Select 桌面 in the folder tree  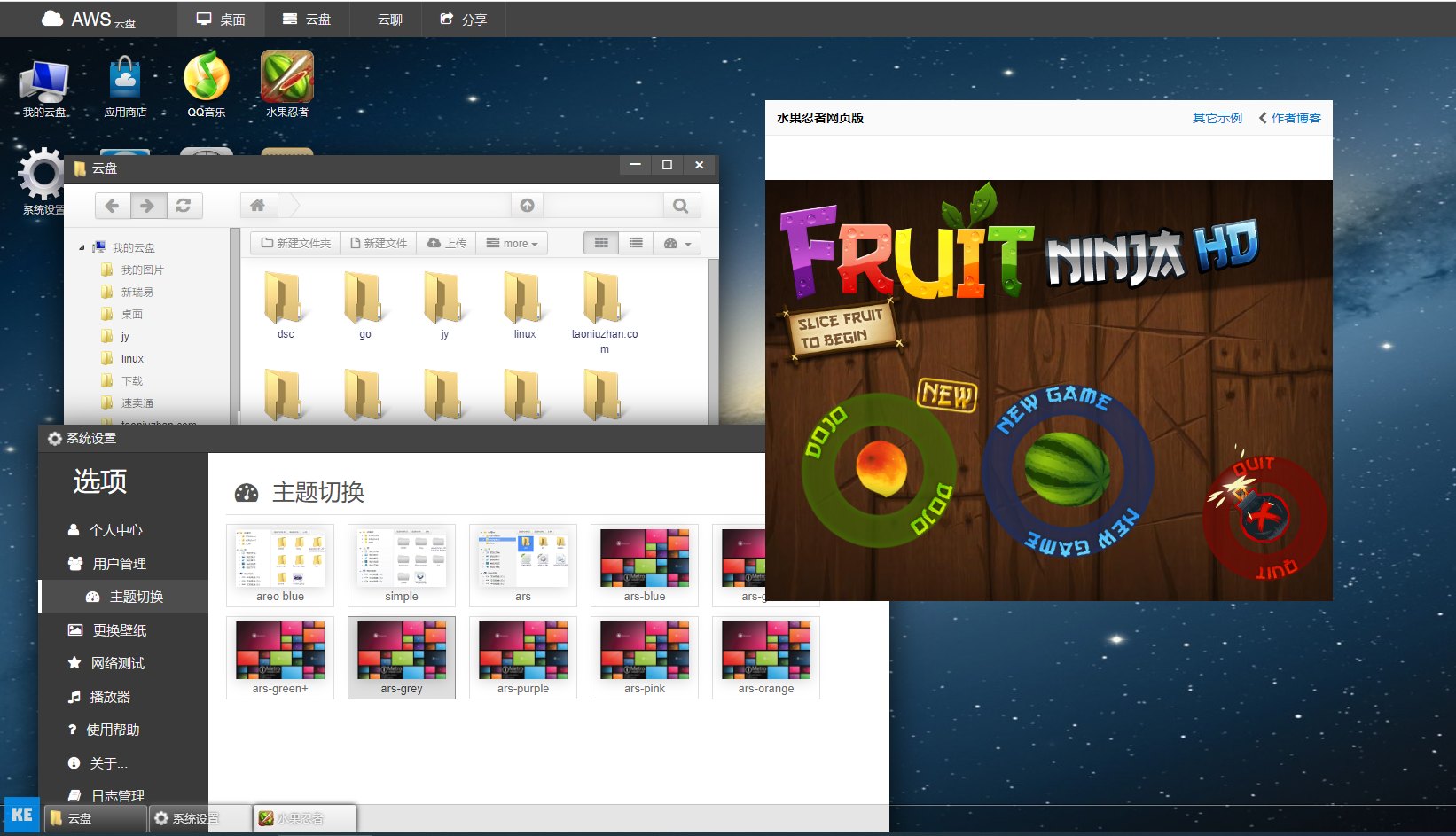(131, 315)
